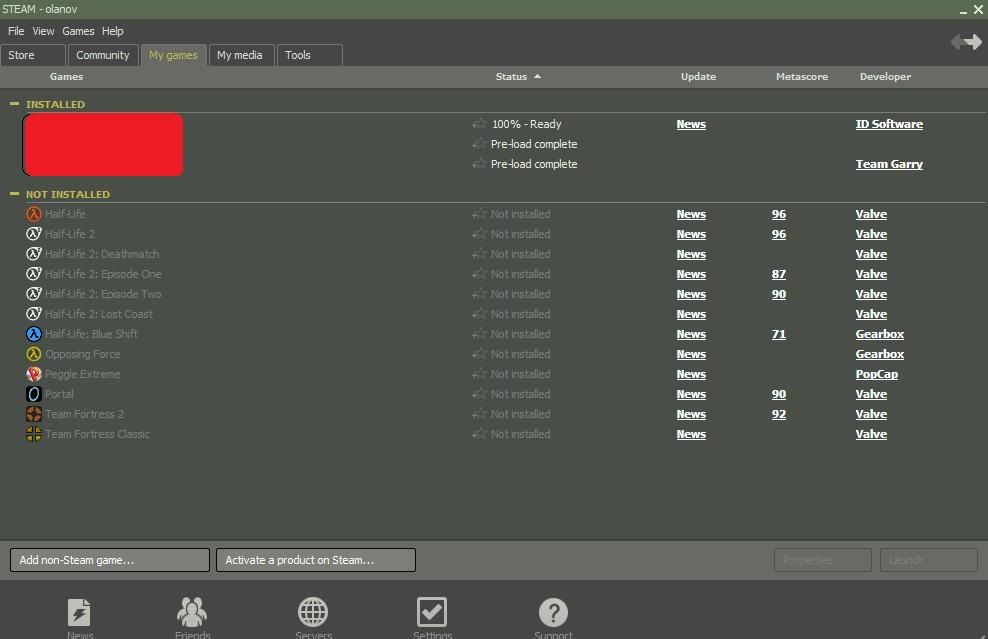
Task: Switch to the My media tab
Action: pyautogui.click(x=241, y=55)
